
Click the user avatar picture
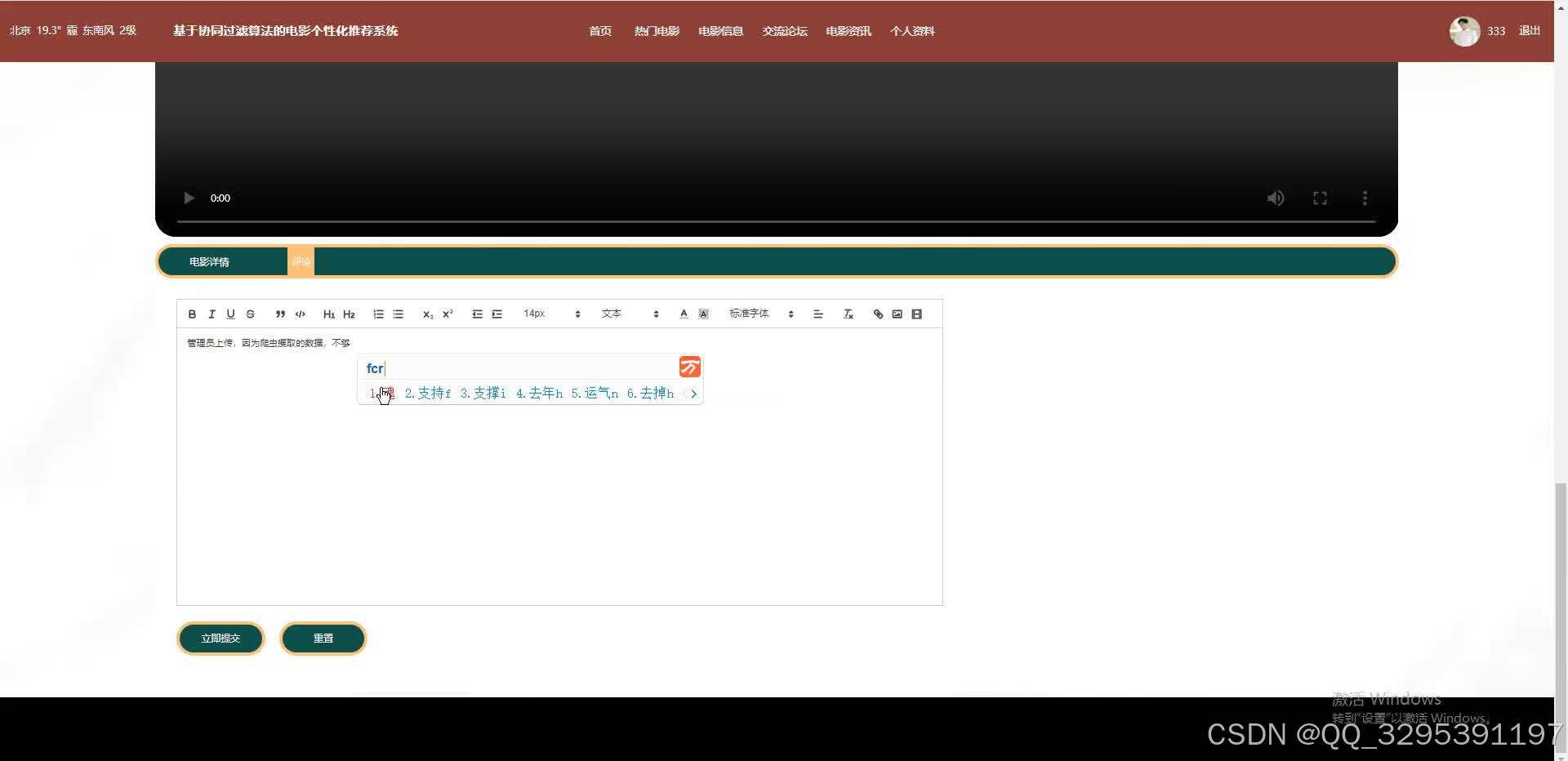[x=1464, y=31]
